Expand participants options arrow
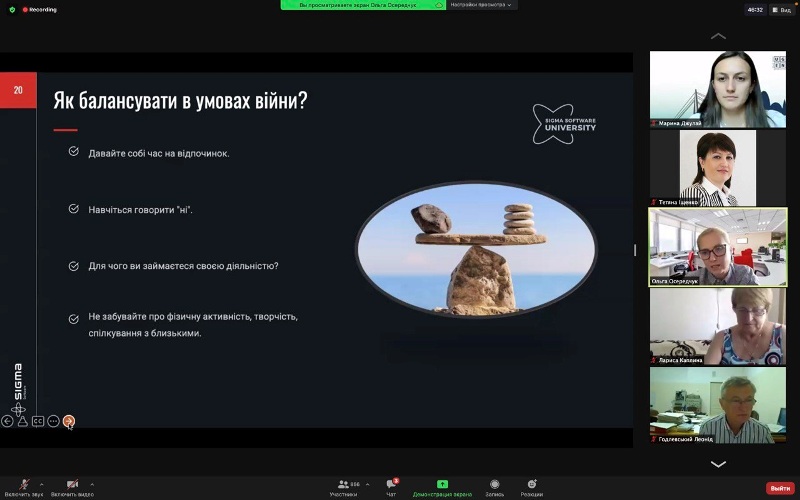The width and height of the screenshot is (800, 500). click(367, 484)
